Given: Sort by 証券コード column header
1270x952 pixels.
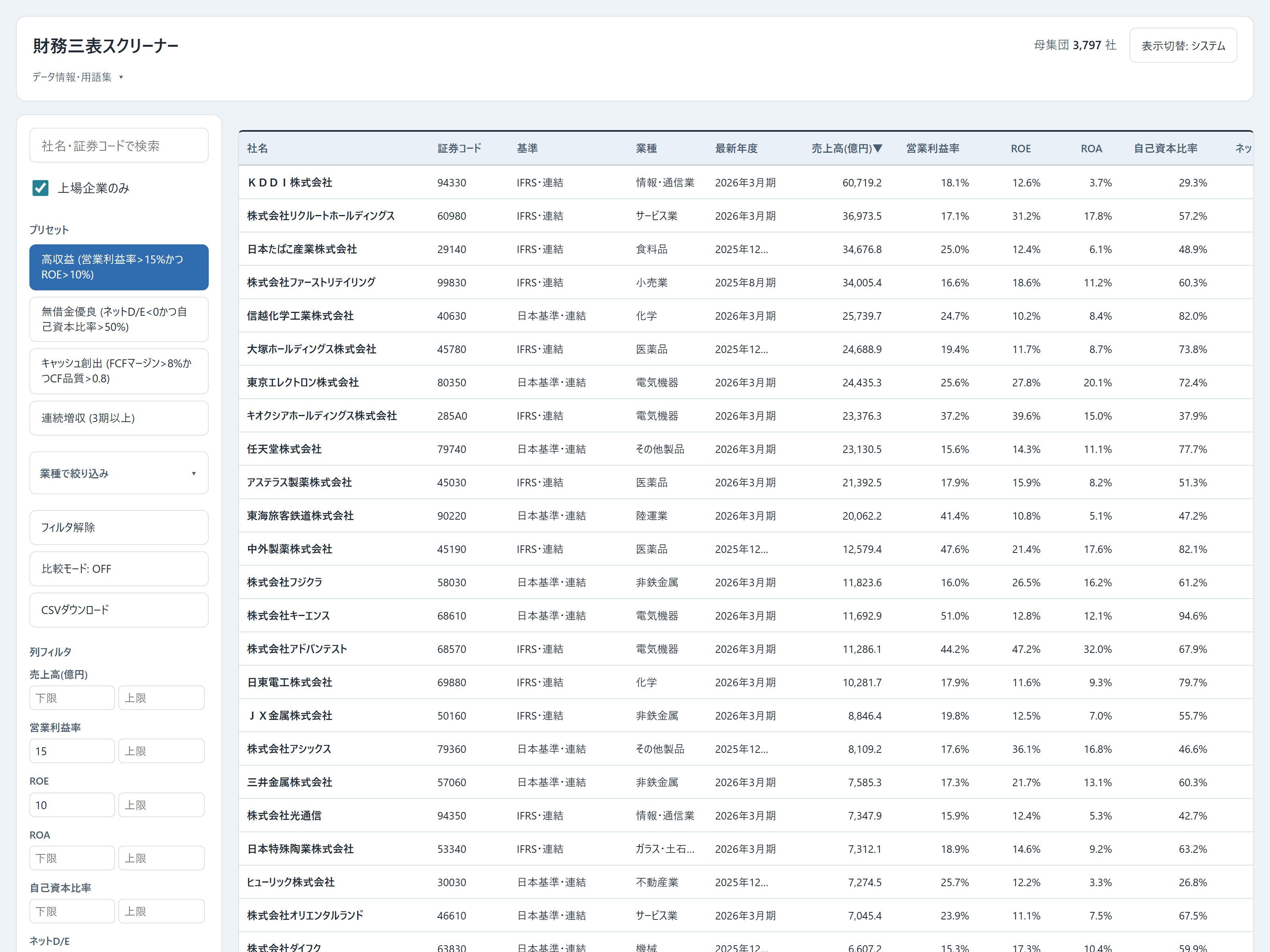Looking at the screenshot, I should pos(459,149).
